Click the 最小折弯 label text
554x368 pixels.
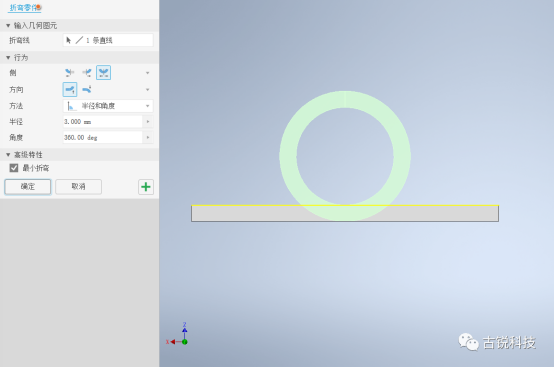click(36, 168)
